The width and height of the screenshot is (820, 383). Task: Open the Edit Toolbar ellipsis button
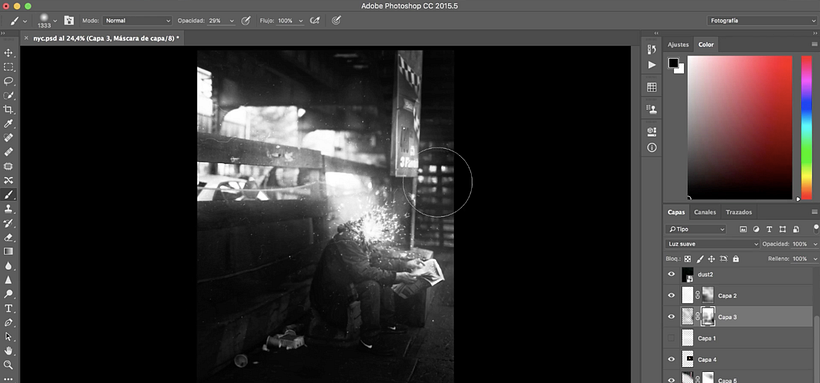[8, 378]
